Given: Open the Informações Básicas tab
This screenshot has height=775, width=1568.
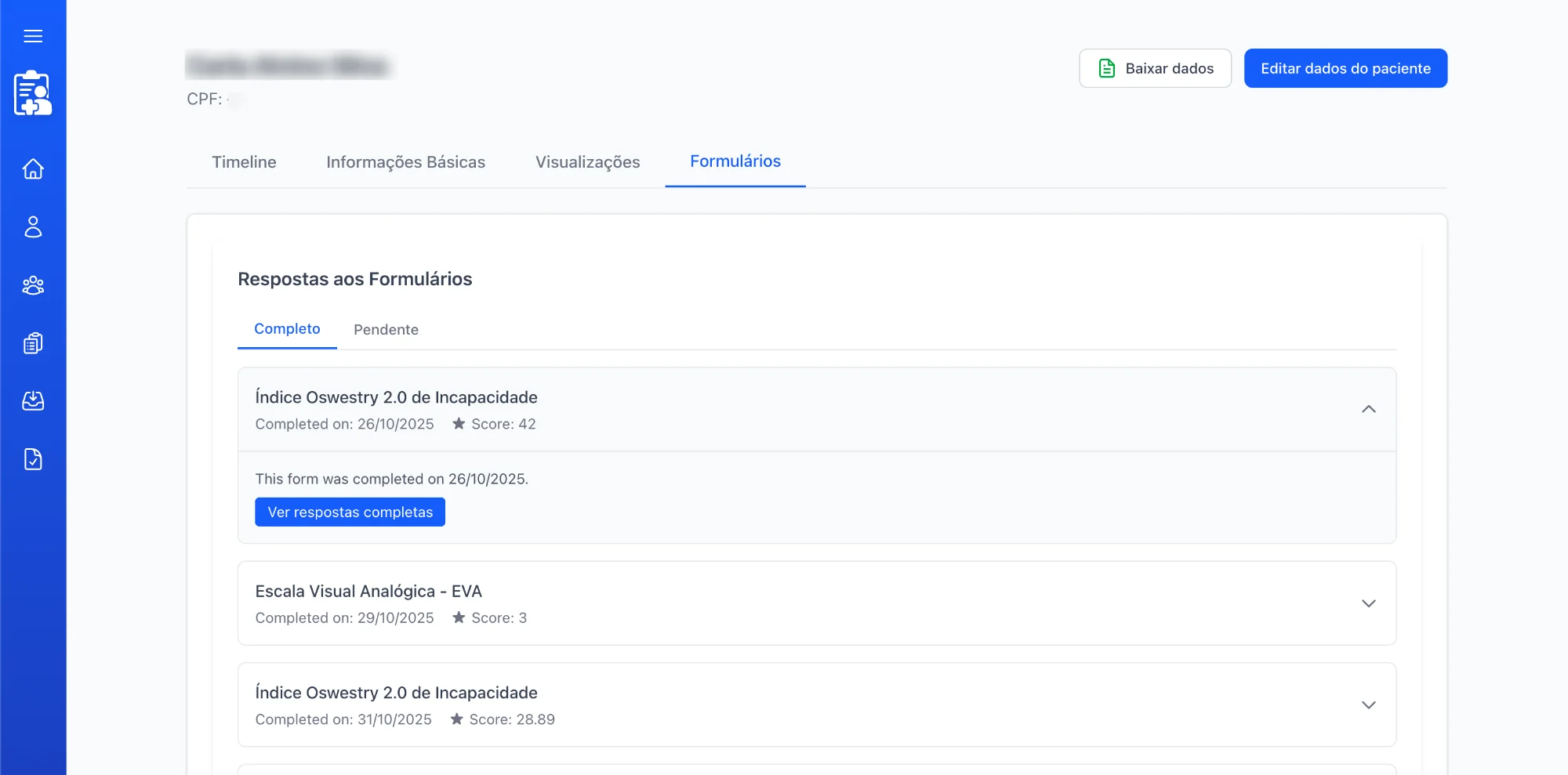Looking at the screenshot, I should (405, 162).
